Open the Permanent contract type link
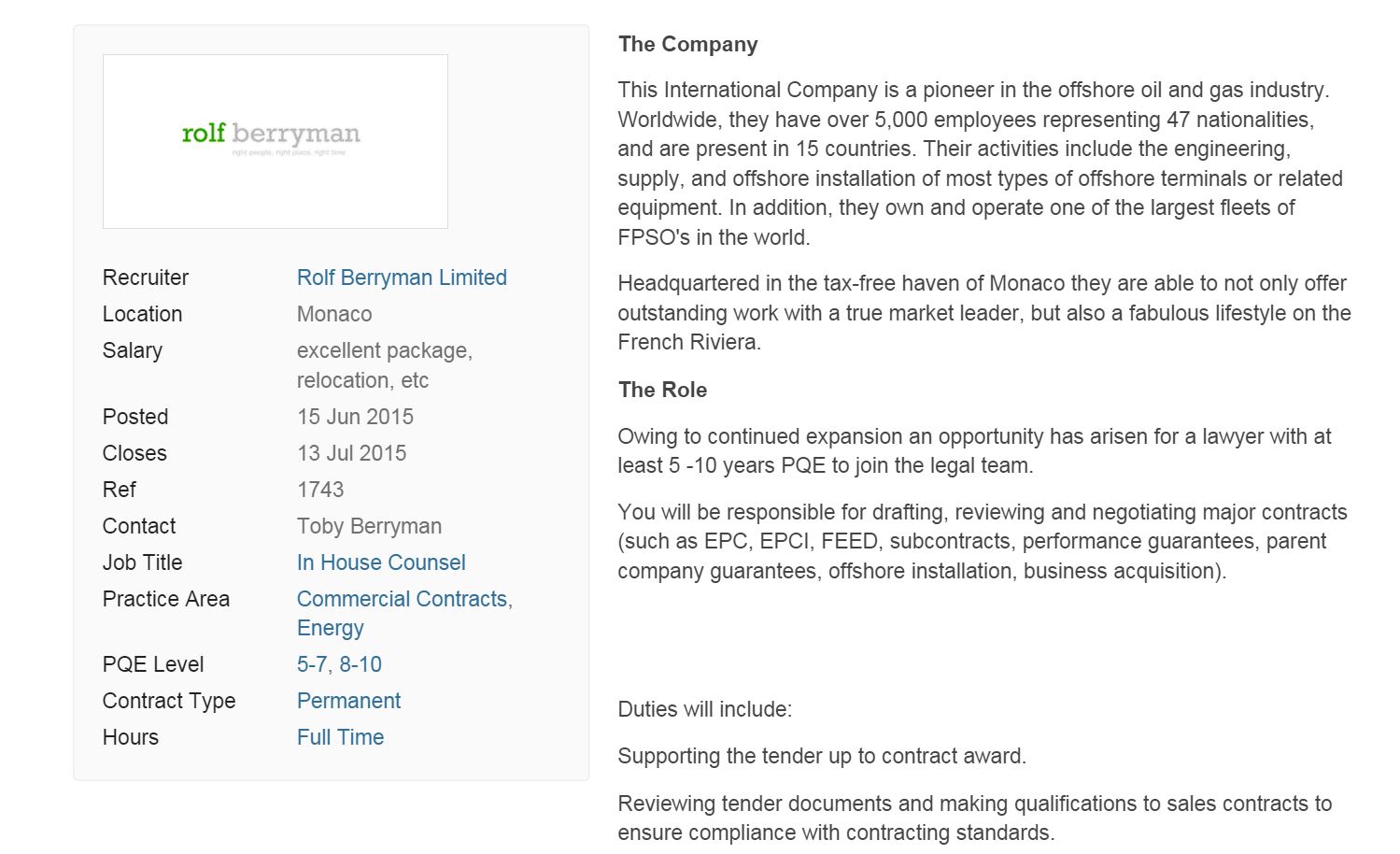1400x854 pixels. pos(348,701)
